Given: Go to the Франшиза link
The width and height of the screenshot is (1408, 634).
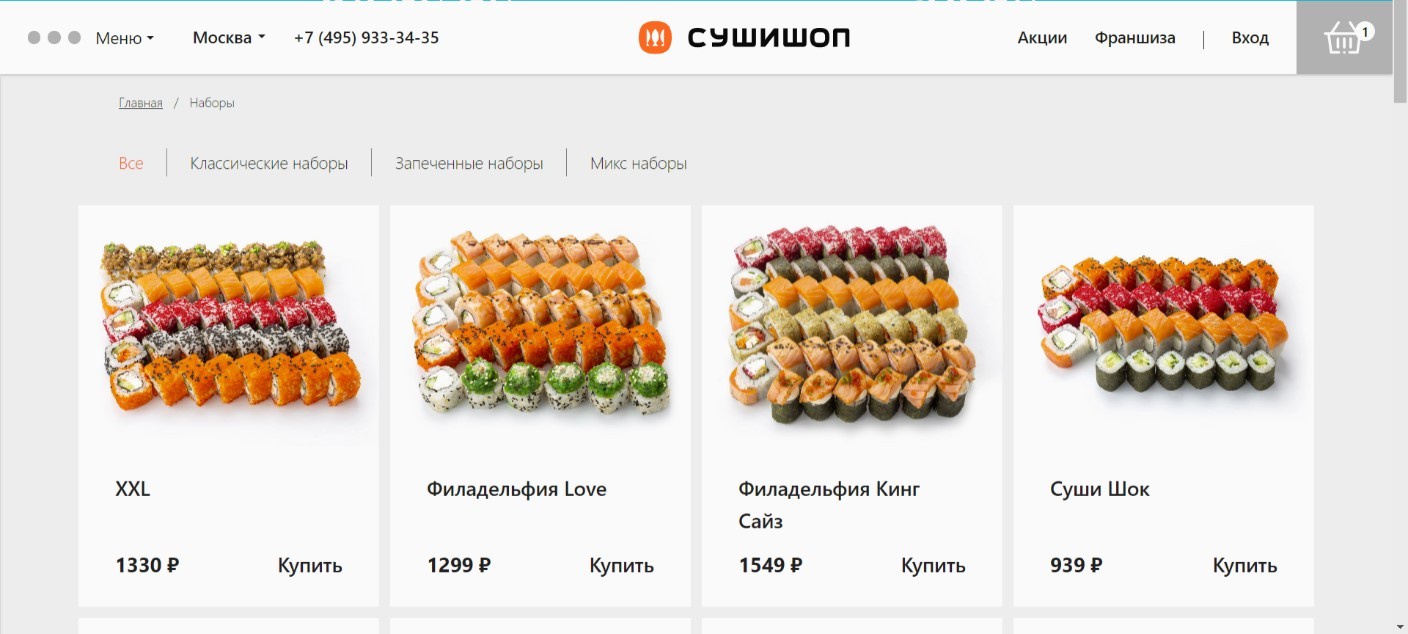Looking at the screenshot, I should tap(1135, 38).
